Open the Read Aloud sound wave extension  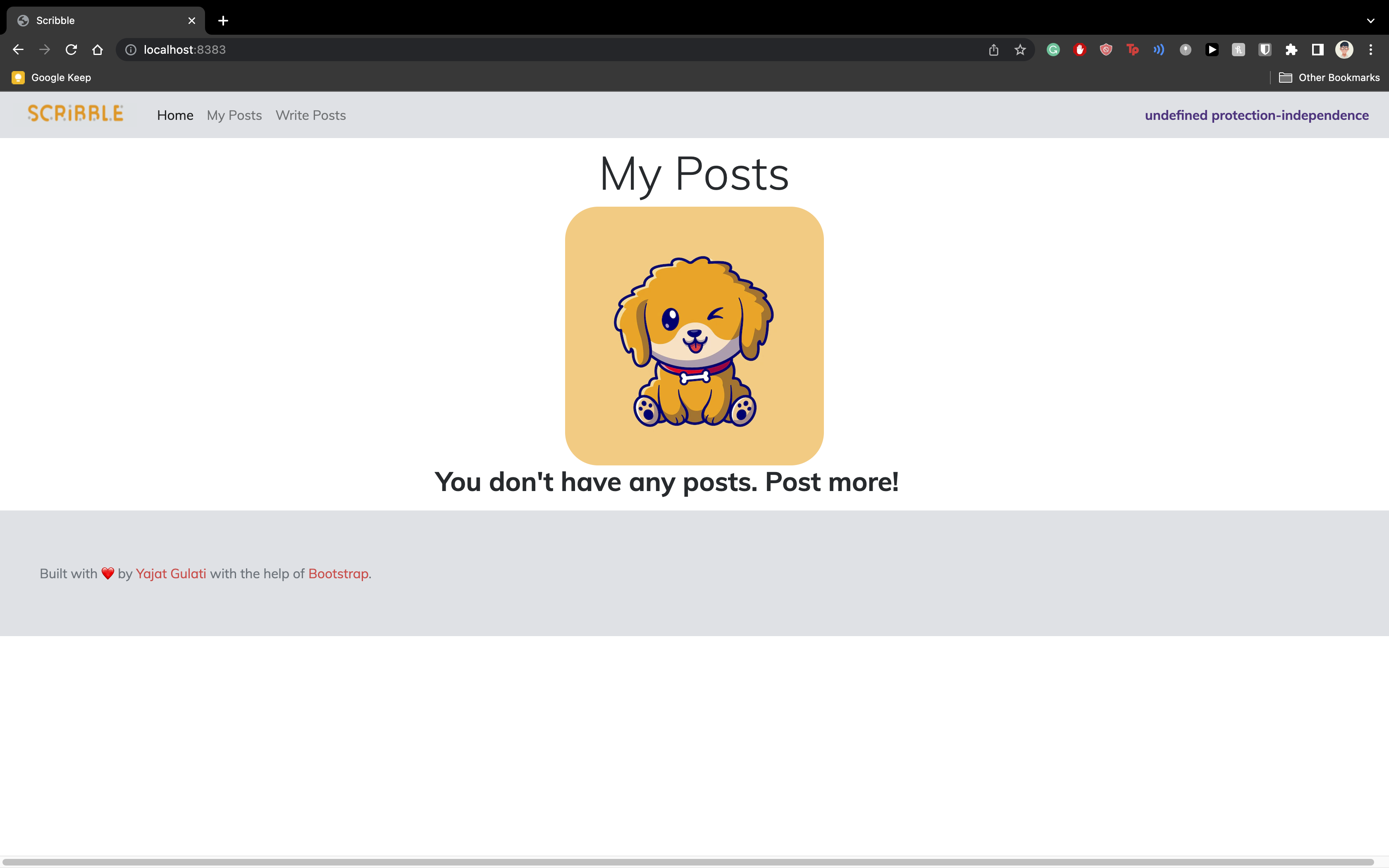1158,49
